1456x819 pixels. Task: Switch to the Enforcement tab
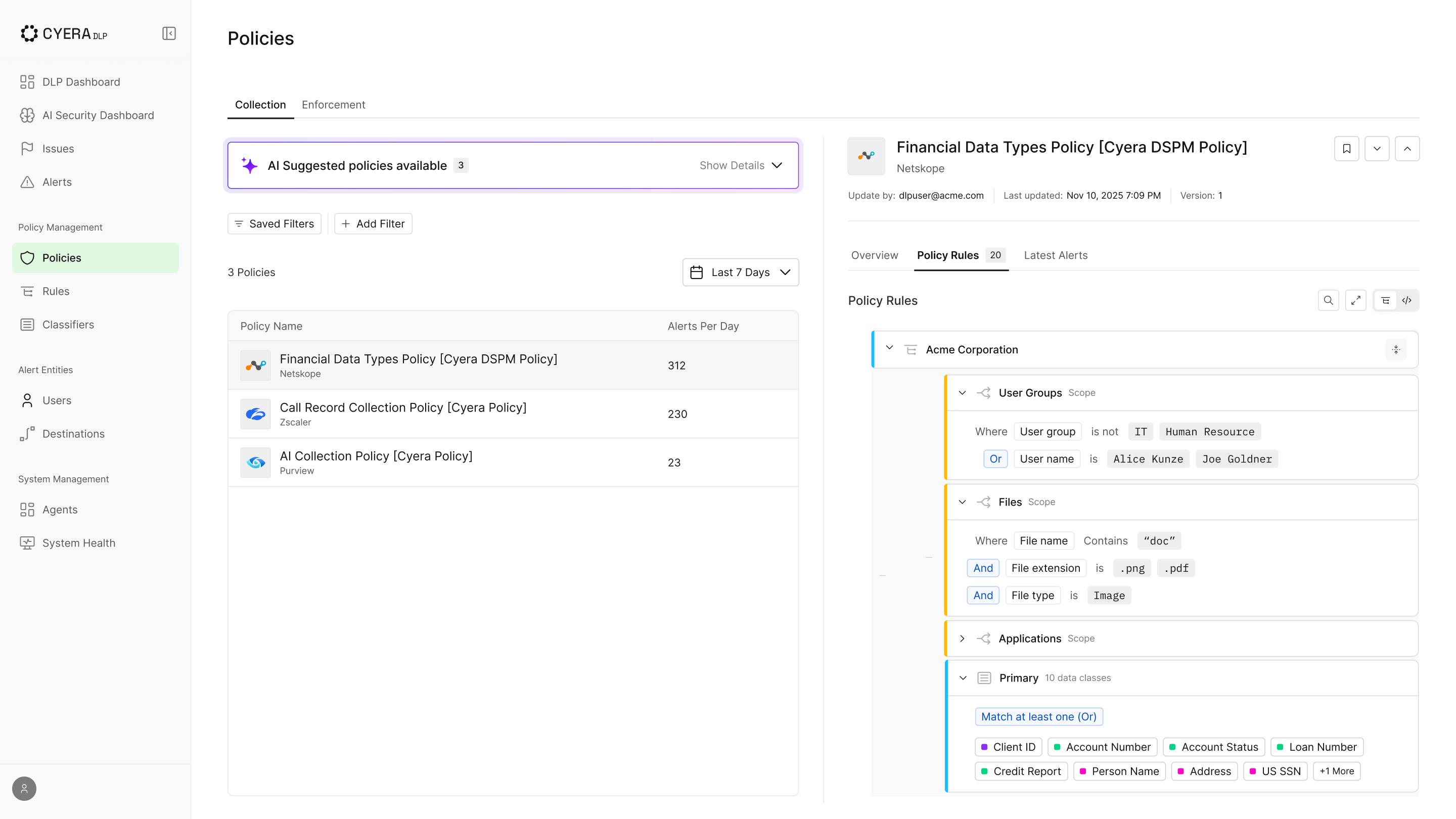pyautogui.click(x=333, y=105)
